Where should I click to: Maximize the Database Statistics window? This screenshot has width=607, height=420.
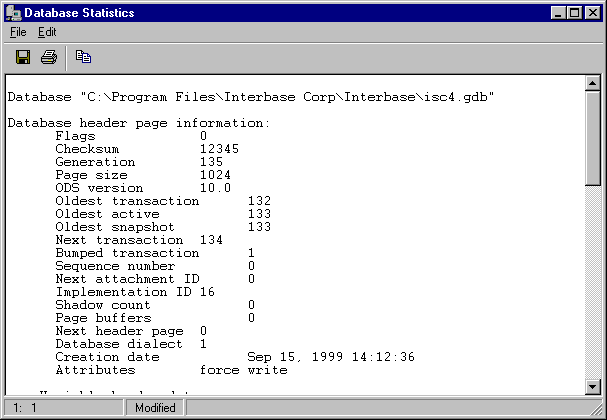[574, 13]
